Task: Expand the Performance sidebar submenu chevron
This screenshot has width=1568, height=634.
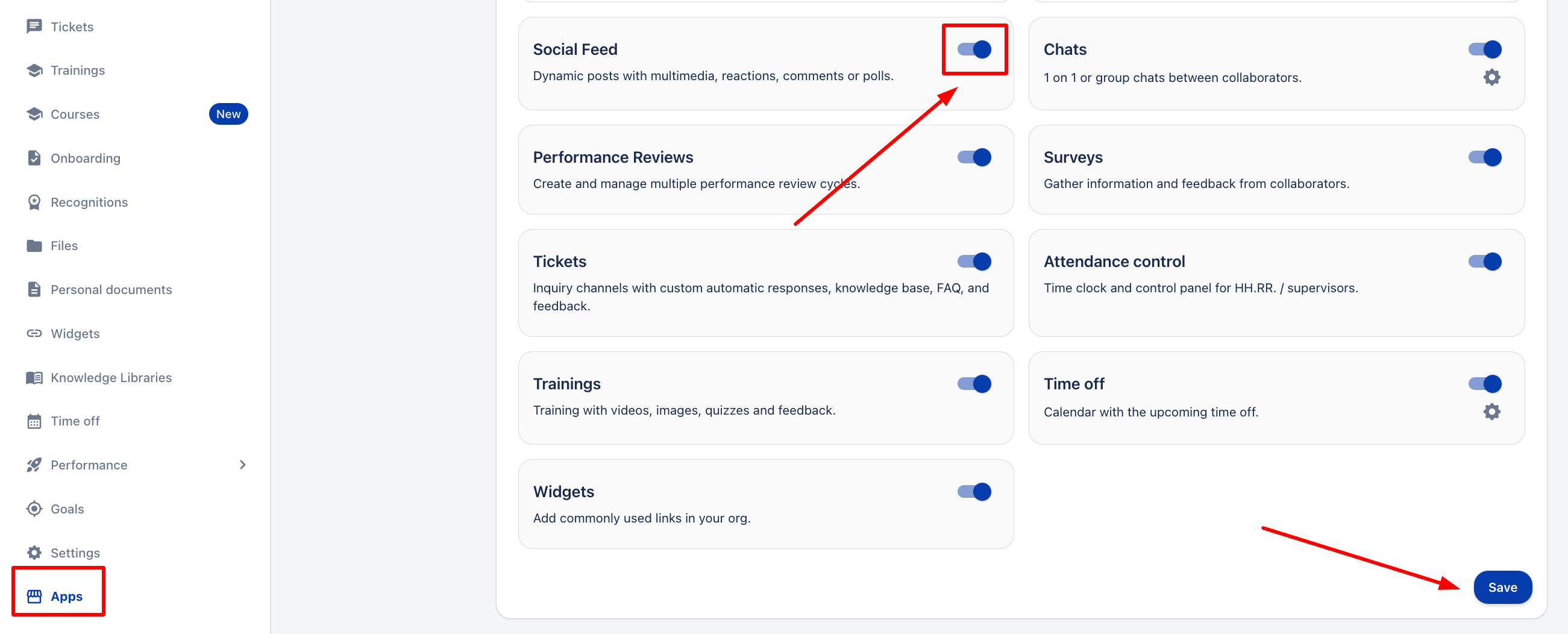Action: pos(242,465)
